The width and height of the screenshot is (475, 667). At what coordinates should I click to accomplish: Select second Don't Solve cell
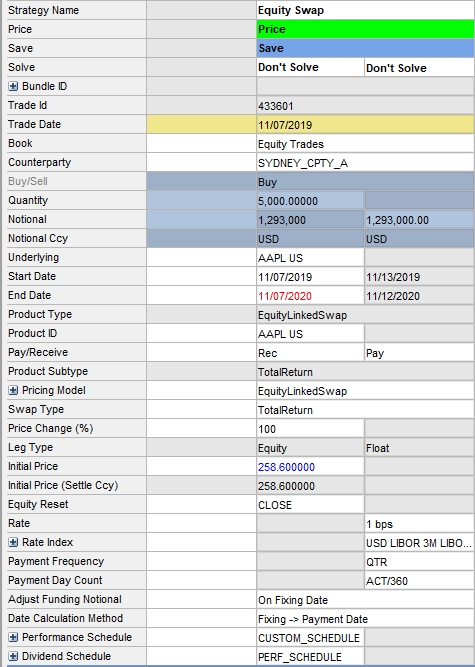coord(419,67)
